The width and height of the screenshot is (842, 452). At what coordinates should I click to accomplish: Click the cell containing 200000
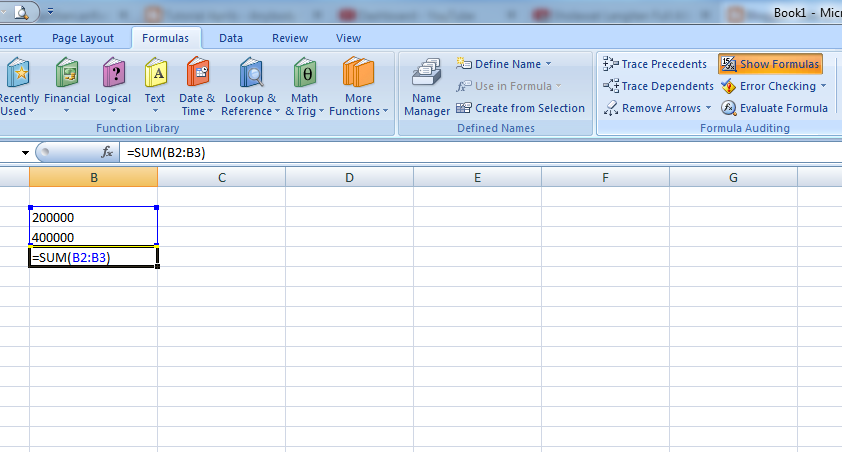click(x=93, y=217)
